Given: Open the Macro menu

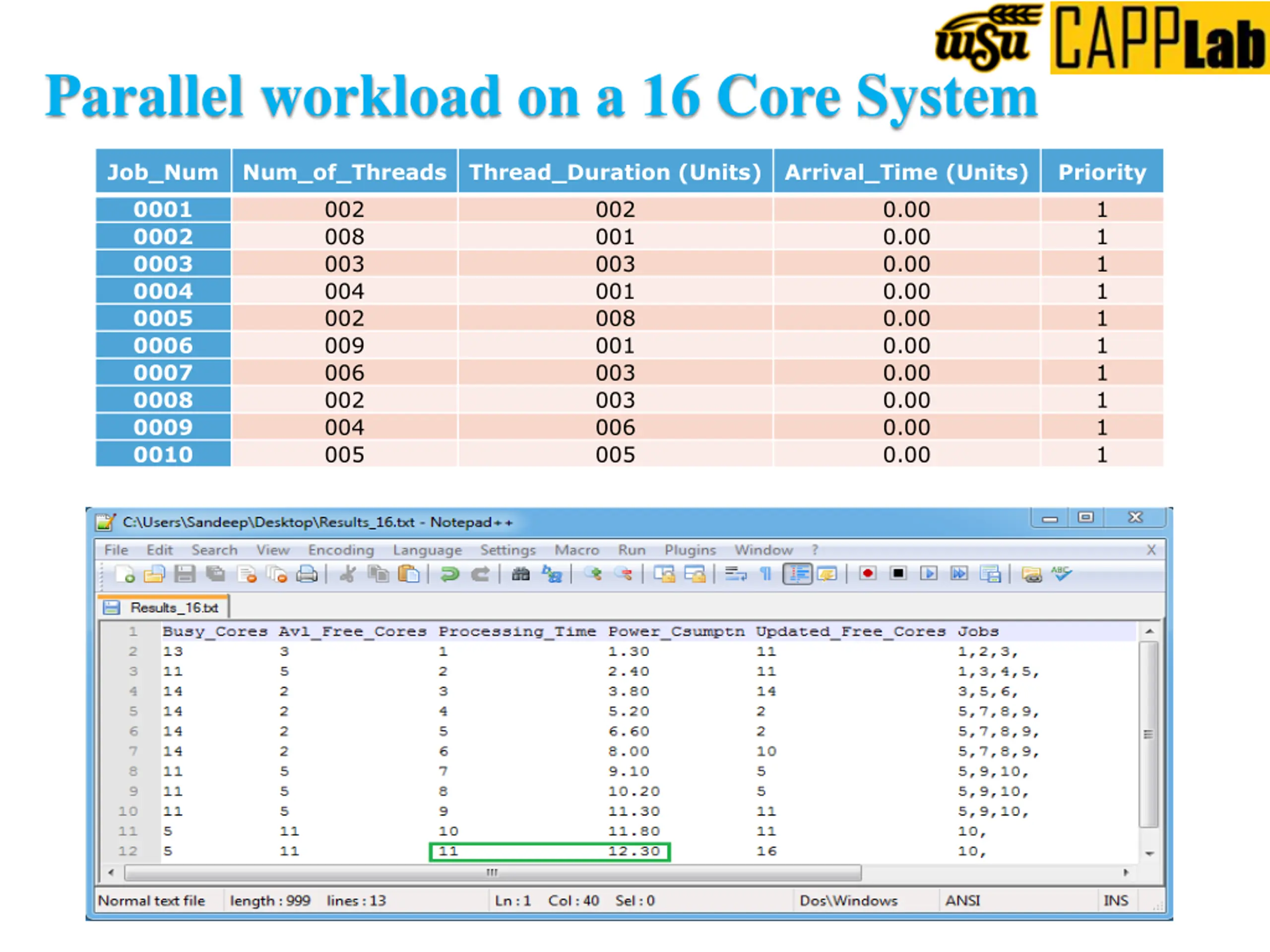Looking at the screenshot, I should pos(576,550).
